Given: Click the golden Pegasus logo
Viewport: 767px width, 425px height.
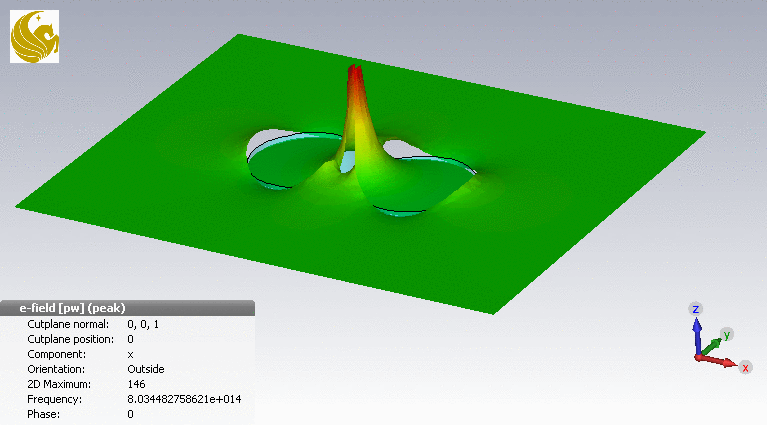Looking at the screenshot, I should 34,36.
